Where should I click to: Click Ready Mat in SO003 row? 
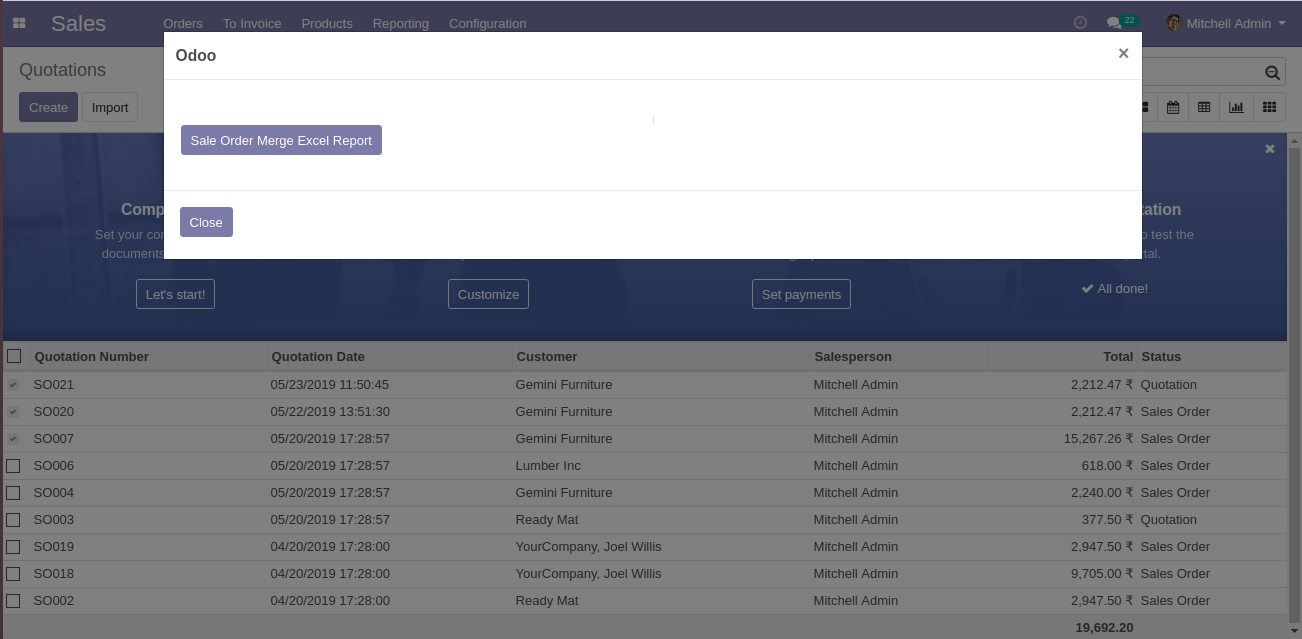[547, 520]
